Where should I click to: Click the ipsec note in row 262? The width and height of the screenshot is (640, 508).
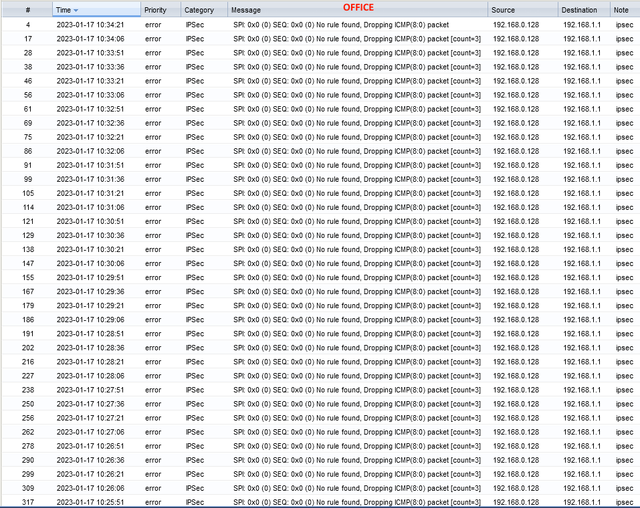coord(624,432)
